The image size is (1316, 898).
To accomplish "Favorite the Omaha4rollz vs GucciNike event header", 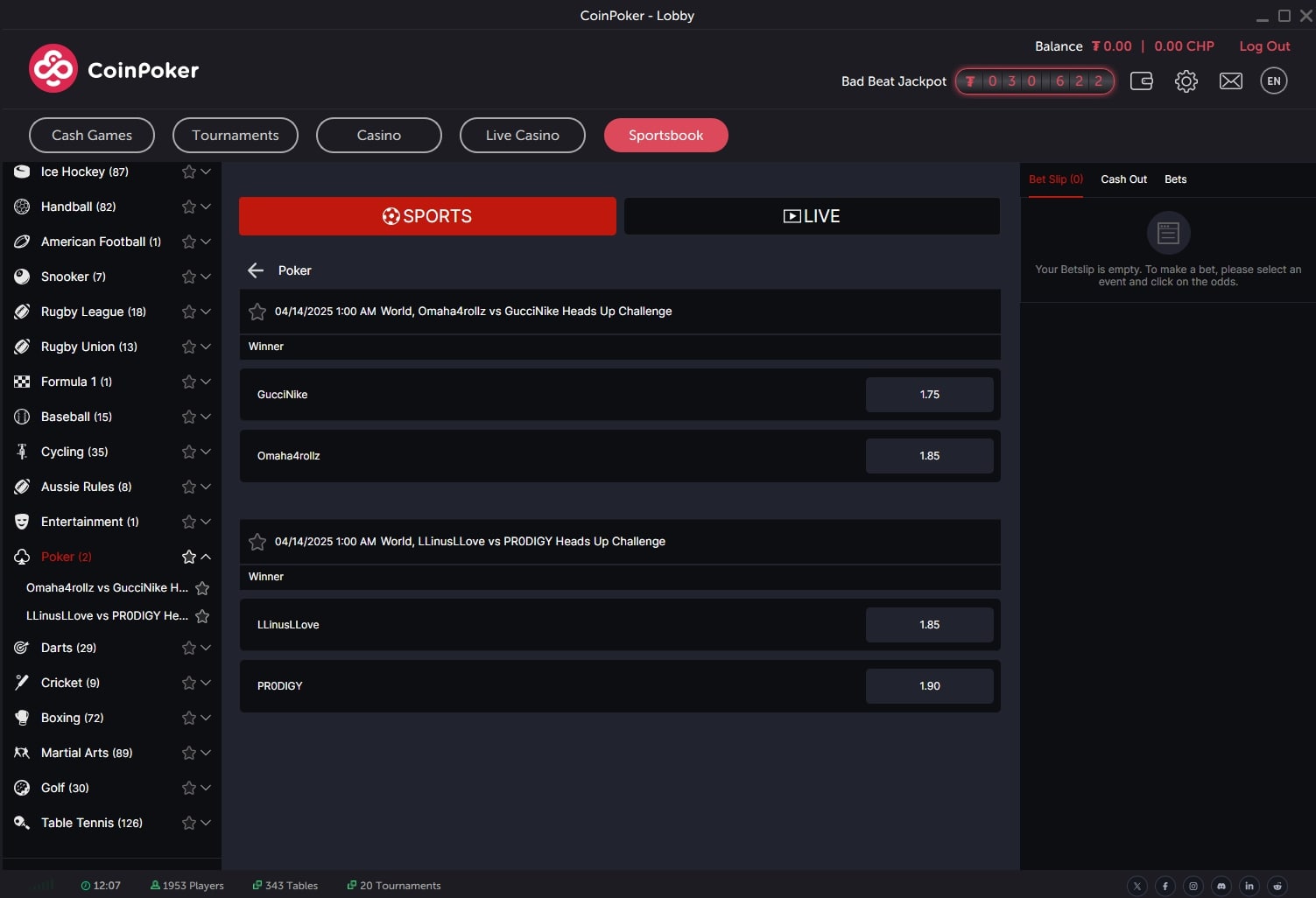I will (x=257, y=312).
